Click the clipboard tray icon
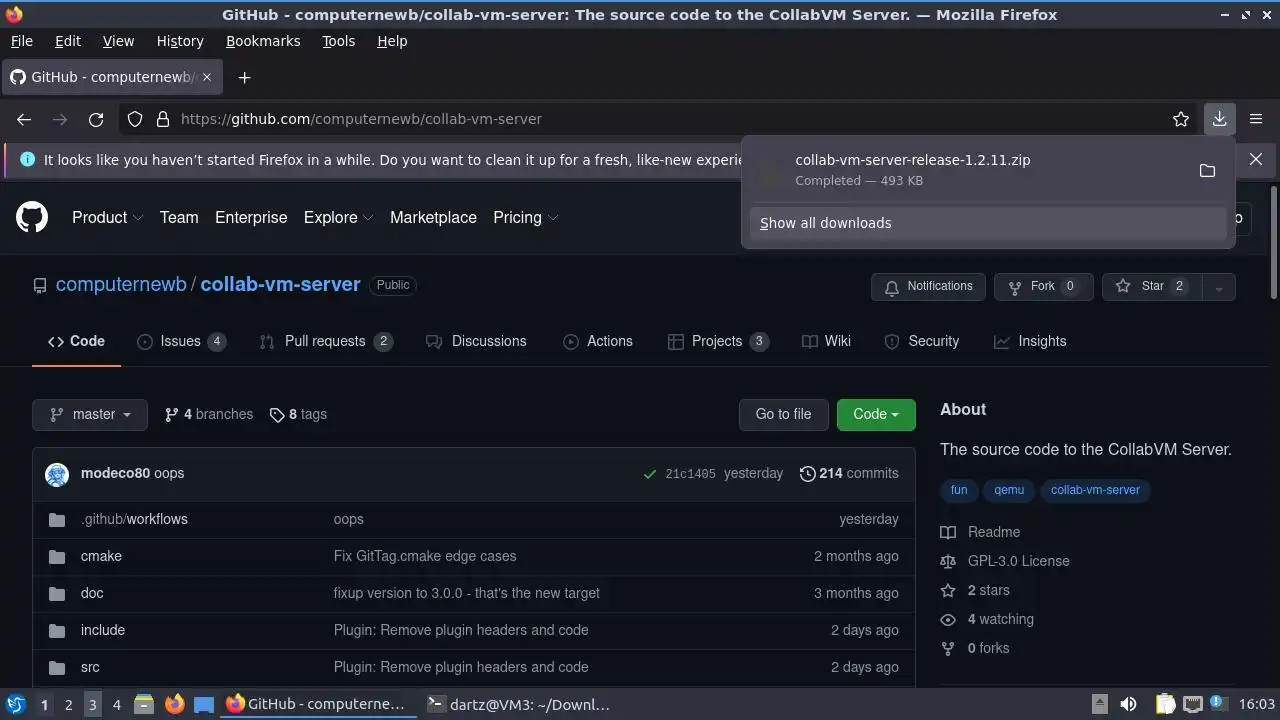This screenshot has width=1280, height=720. tap(1165, 704)
